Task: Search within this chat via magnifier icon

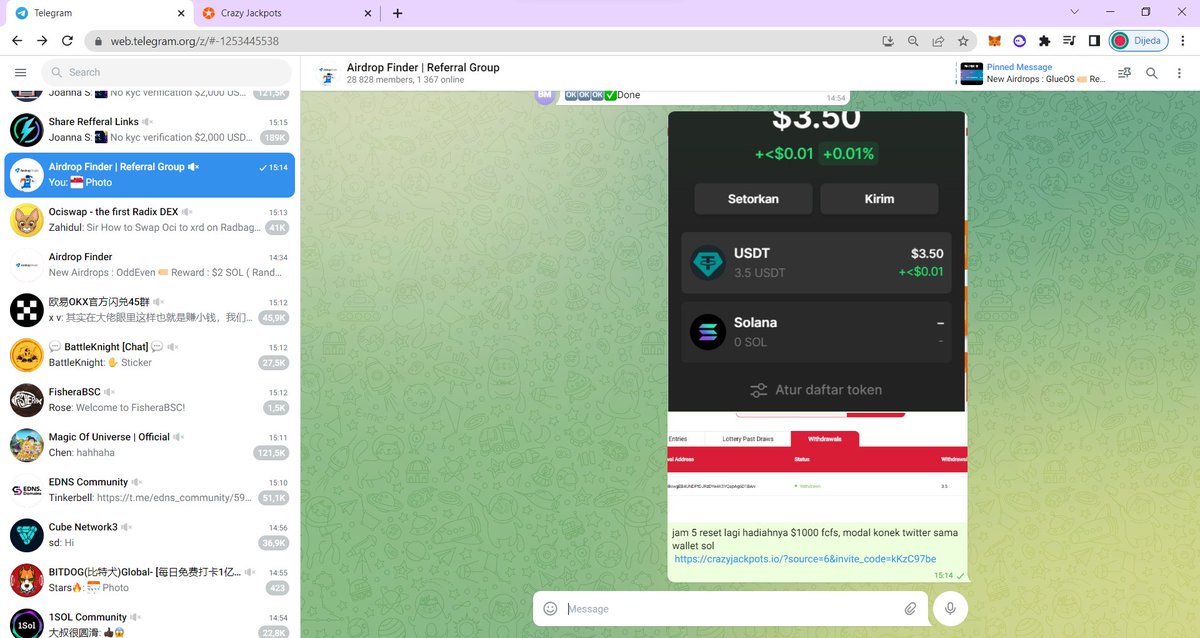Action: tap(1152, 73)
